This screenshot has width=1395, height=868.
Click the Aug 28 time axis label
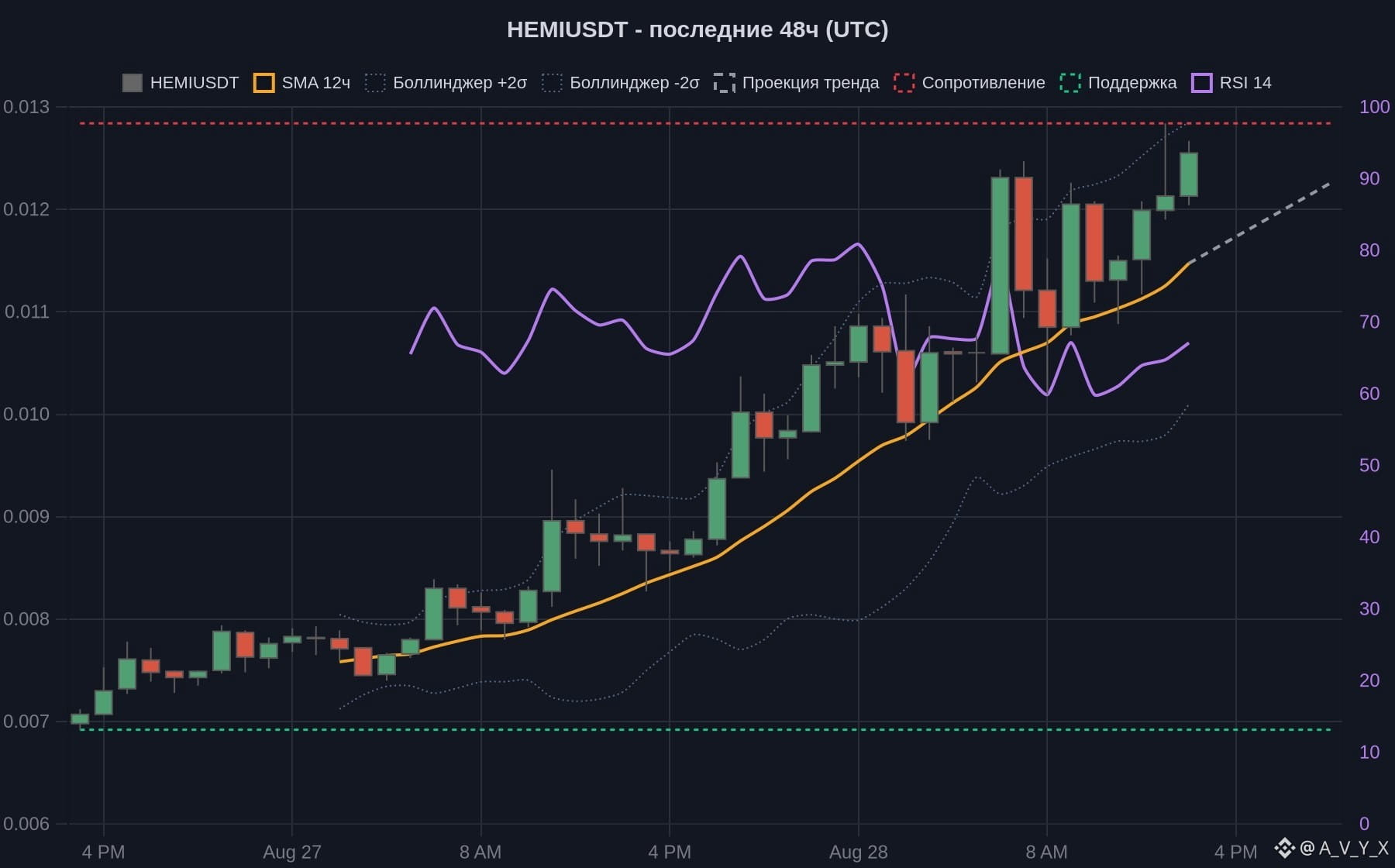[859, 852]
